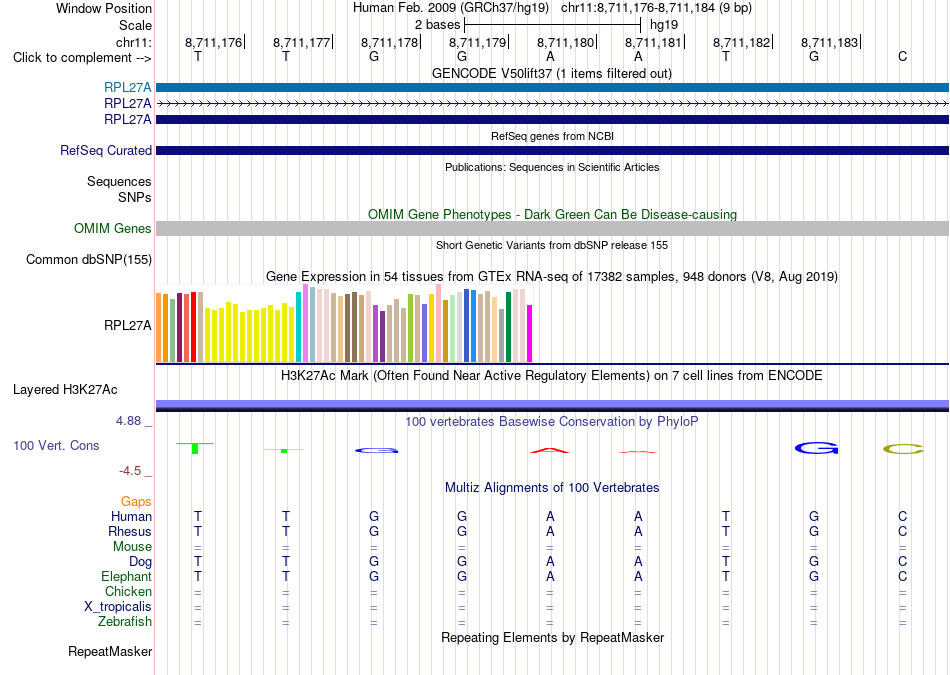Click the hg19 label beside scale bar
This screenshot has width=950, height=675.
click(663, 25)
